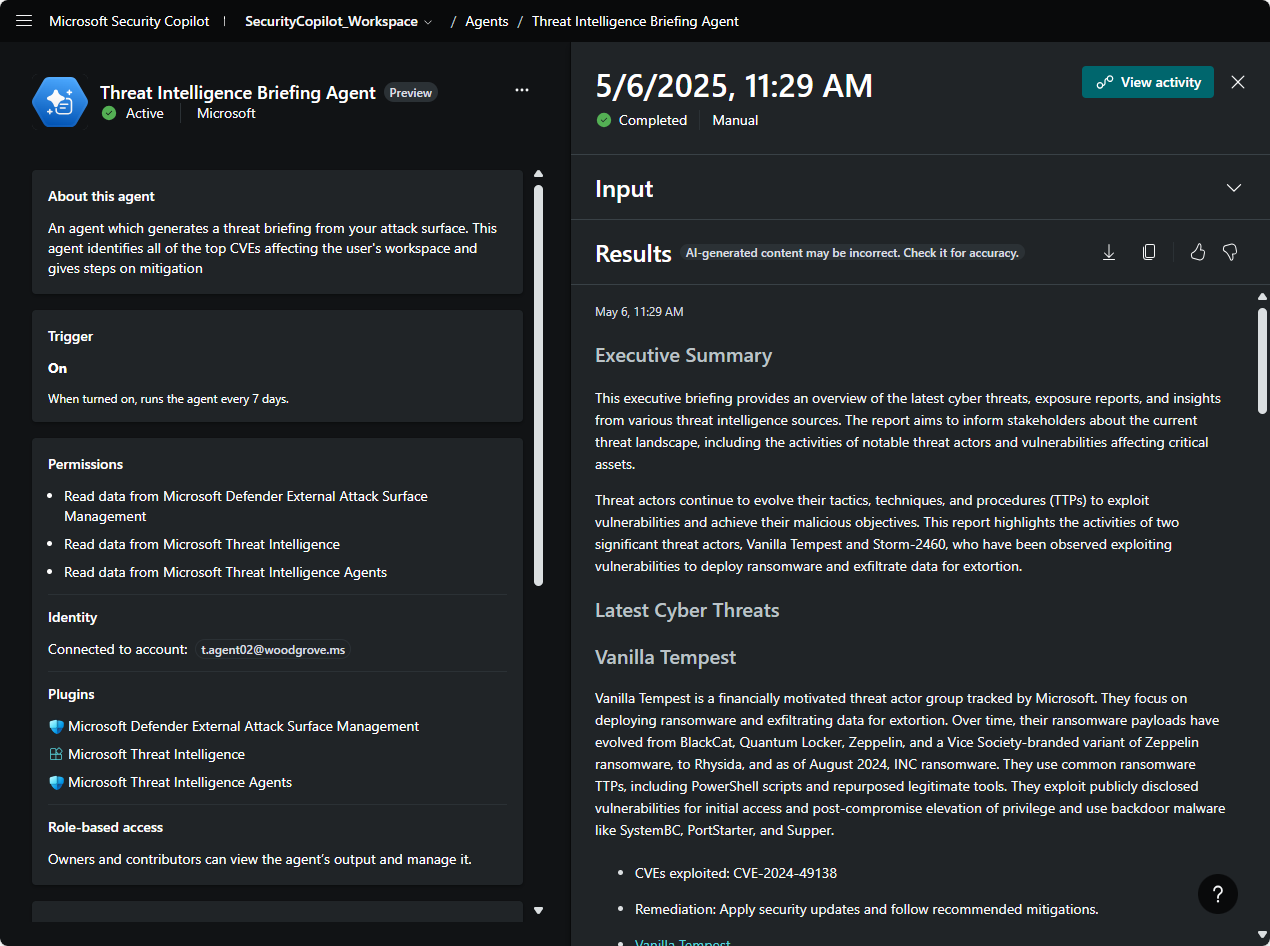Open the hamburger navigation menu
This screenshot has height=946, width=1270.
click(24, 21)
